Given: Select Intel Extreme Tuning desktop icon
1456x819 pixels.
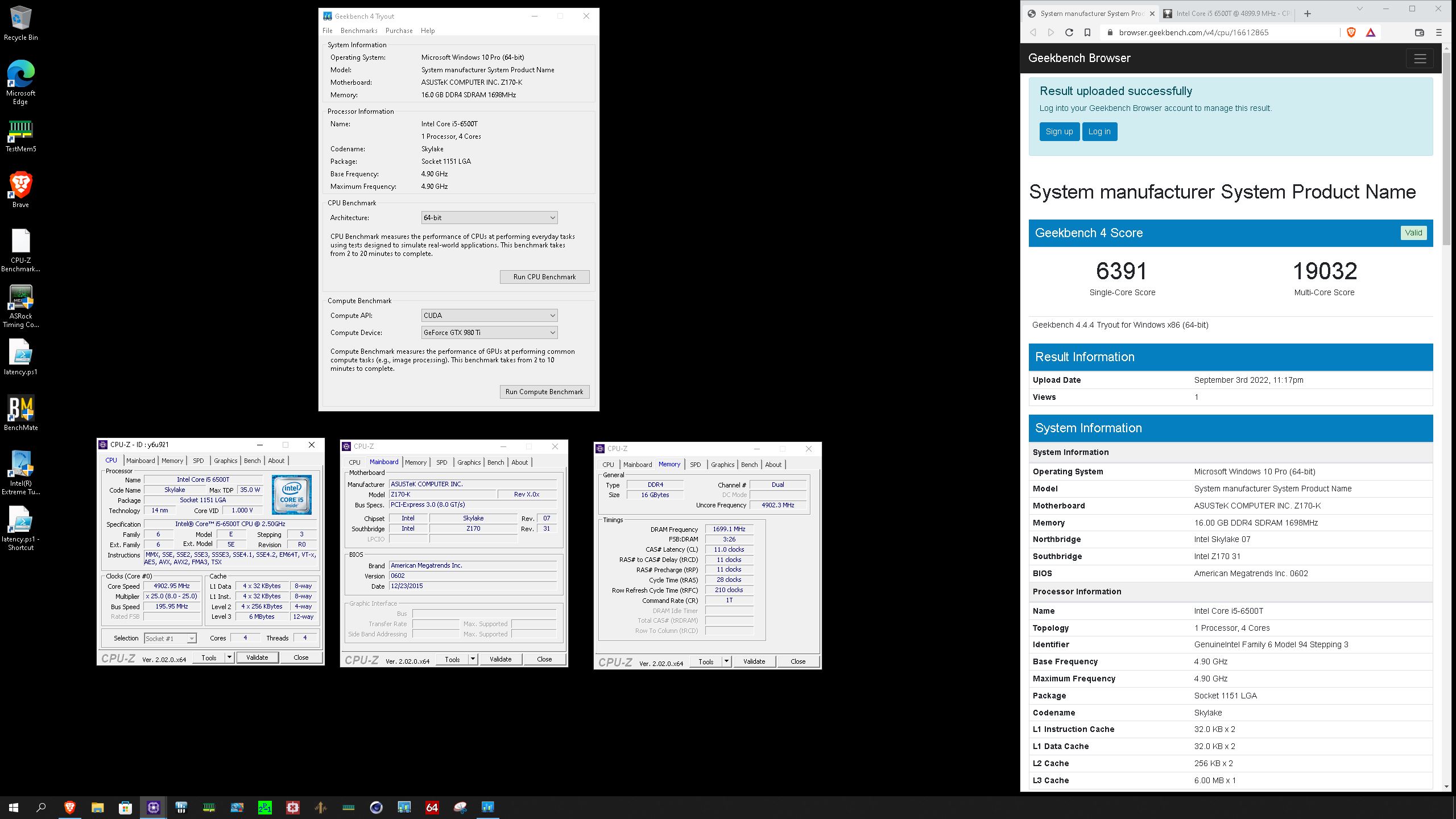Looking at the screenshot, I should coord(21,473).
